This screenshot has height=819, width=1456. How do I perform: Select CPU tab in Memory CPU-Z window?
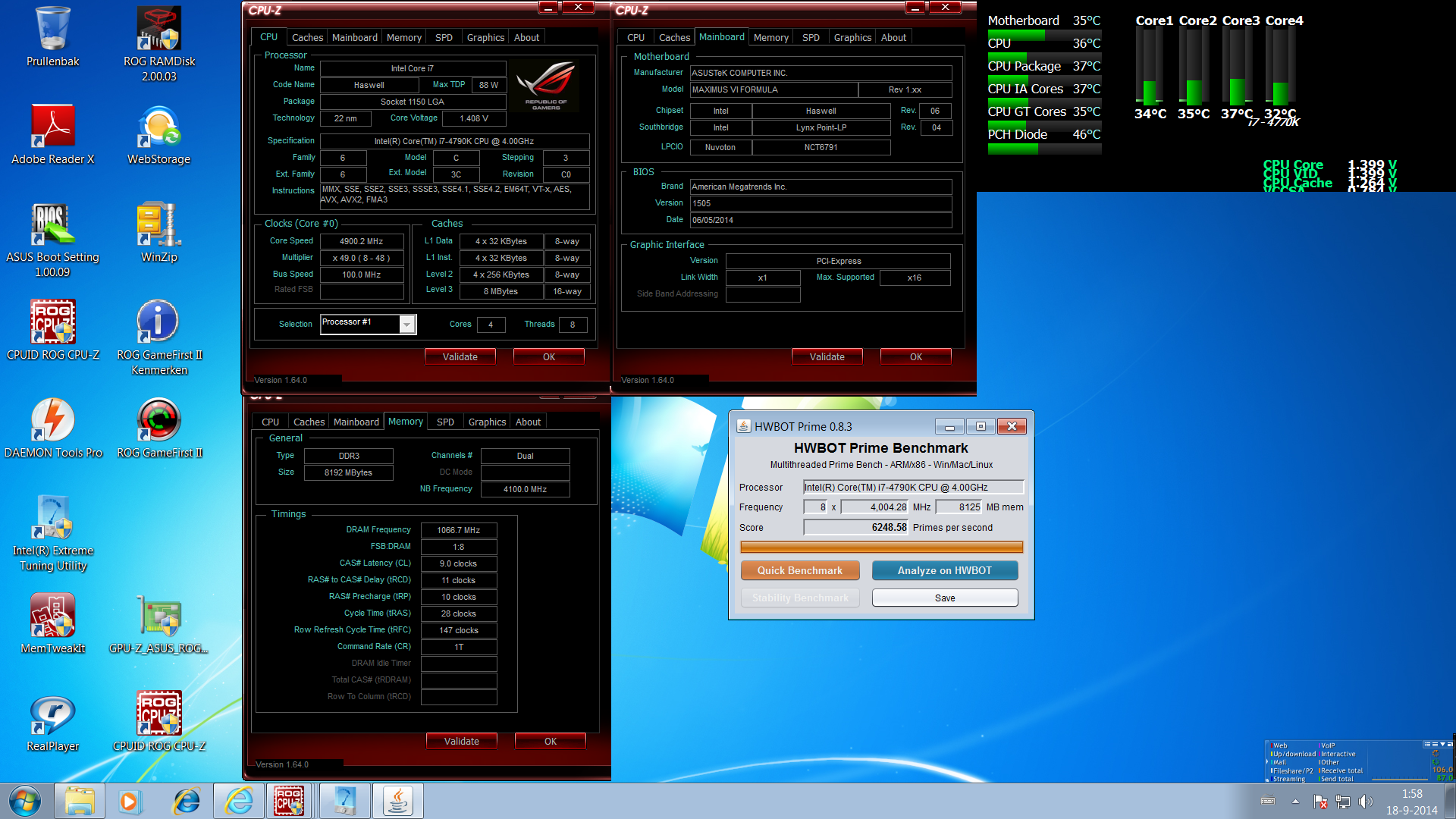pyautogui.click(x=270, y=422)
